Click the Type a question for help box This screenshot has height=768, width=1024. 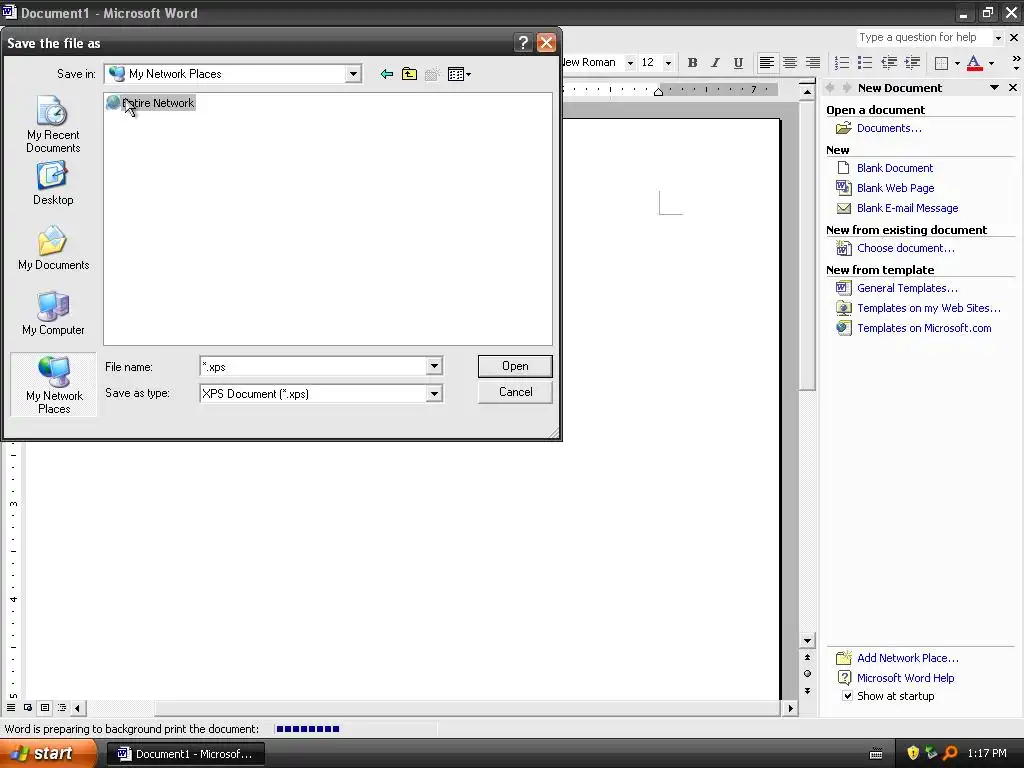coord(924,37)
